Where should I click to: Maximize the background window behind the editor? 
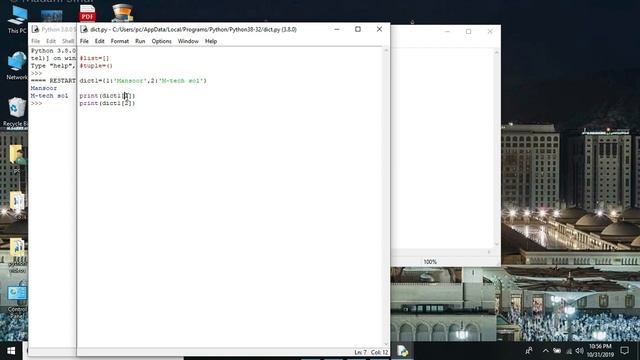click(x=469, y=31)
